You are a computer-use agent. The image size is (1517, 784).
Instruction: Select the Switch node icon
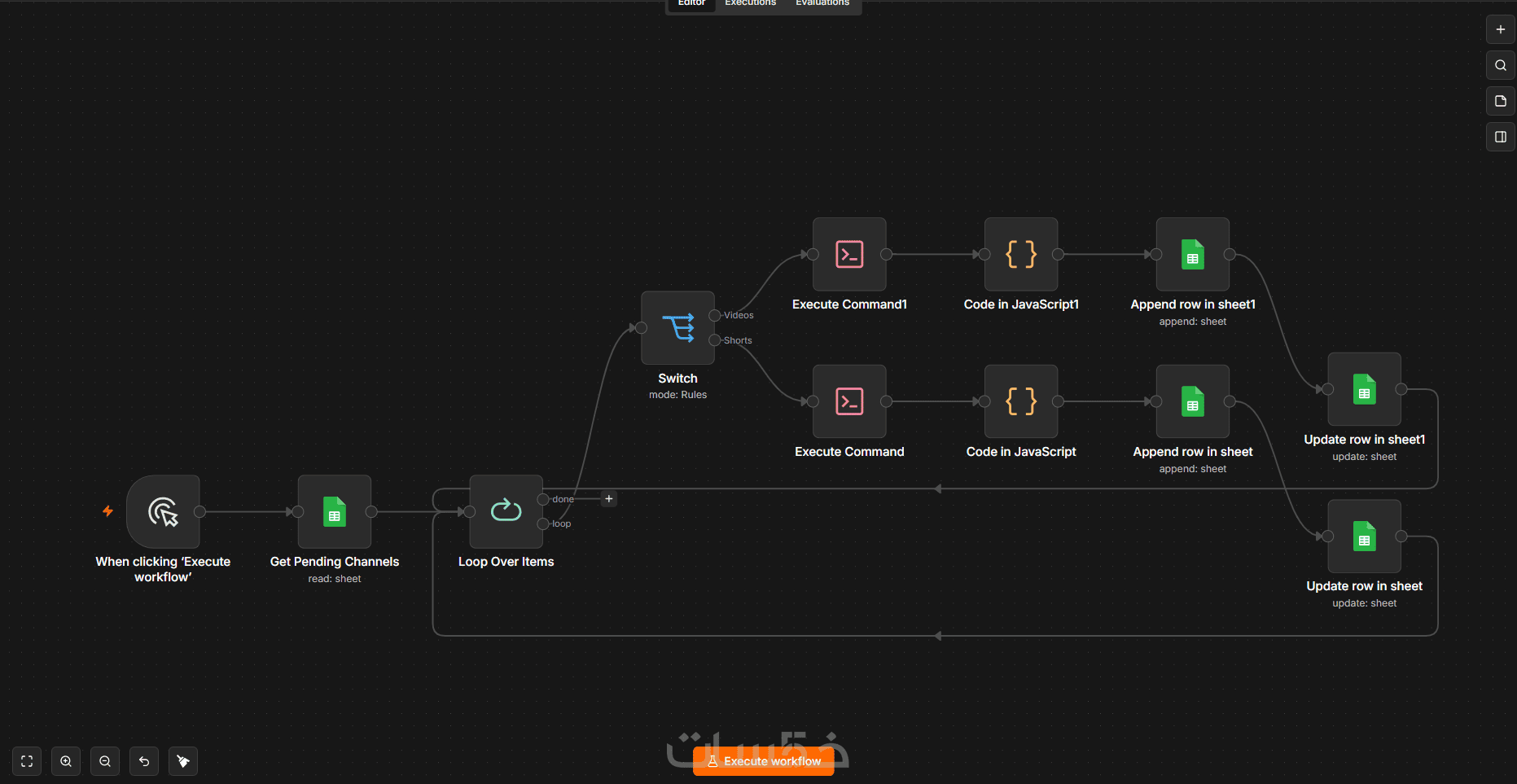point(677,328)
